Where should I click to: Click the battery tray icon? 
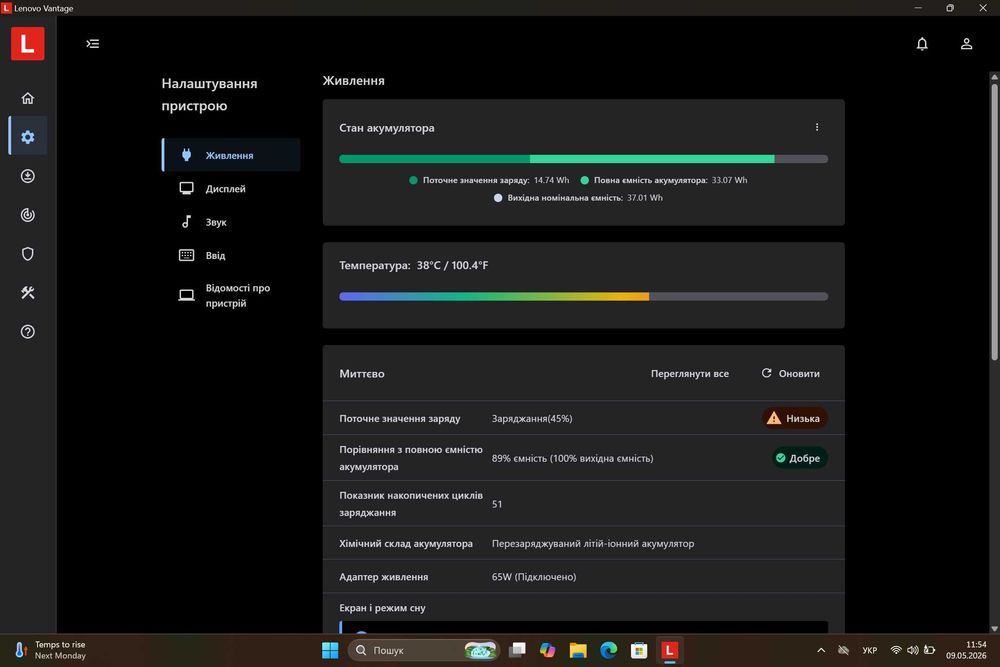point(929,650)
